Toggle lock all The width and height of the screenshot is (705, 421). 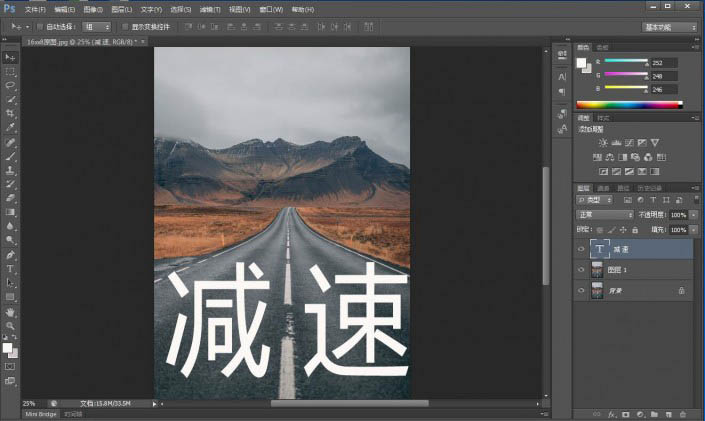(635, 230)
